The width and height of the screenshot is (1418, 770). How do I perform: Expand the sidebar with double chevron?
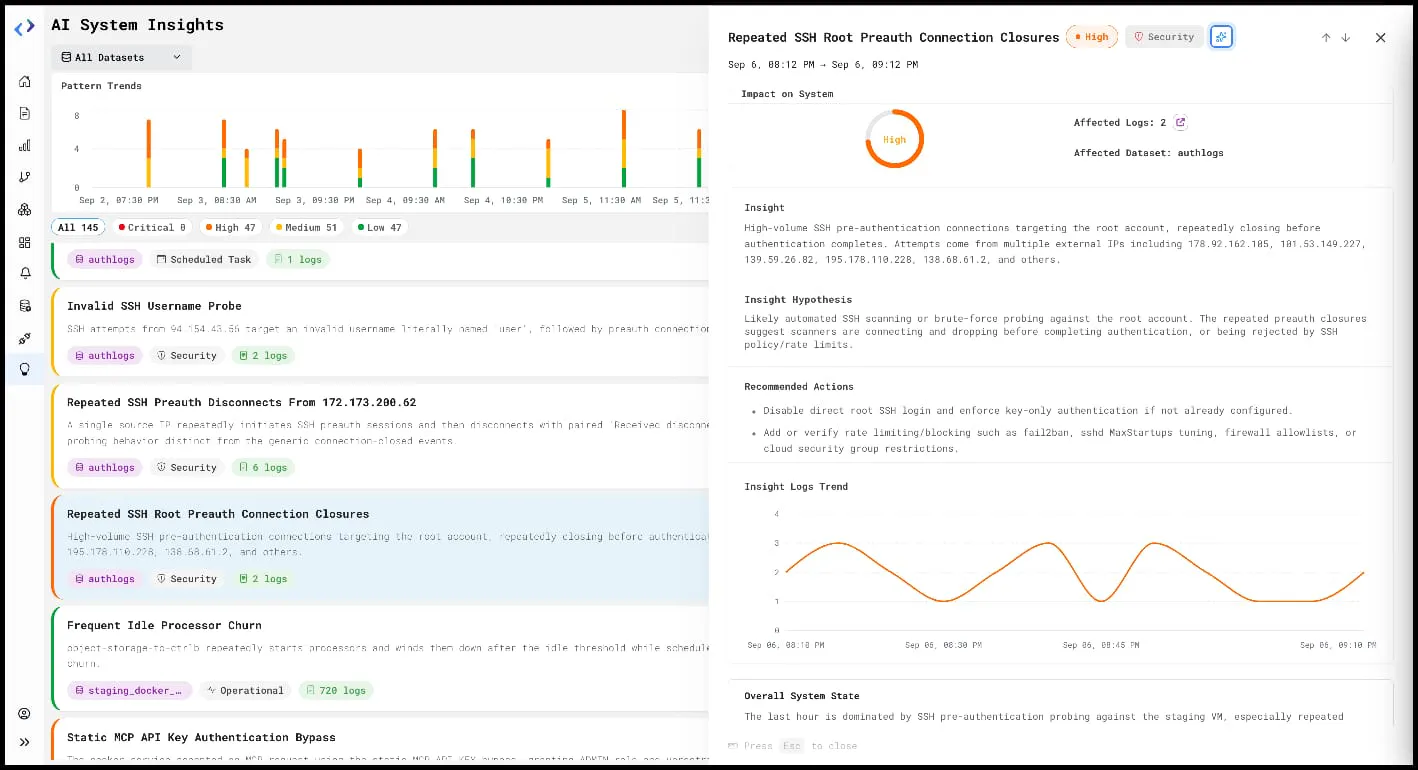(x=25, y=742)
